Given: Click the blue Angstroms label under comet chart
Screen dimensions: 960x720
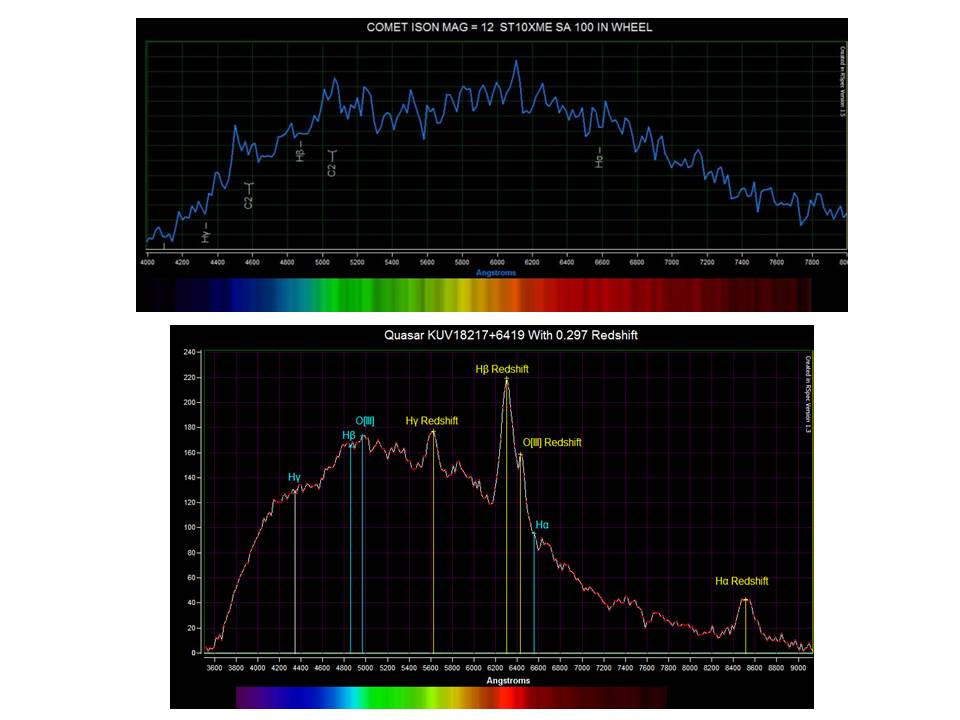Looking at the screenshot, I should click(495, 271).
